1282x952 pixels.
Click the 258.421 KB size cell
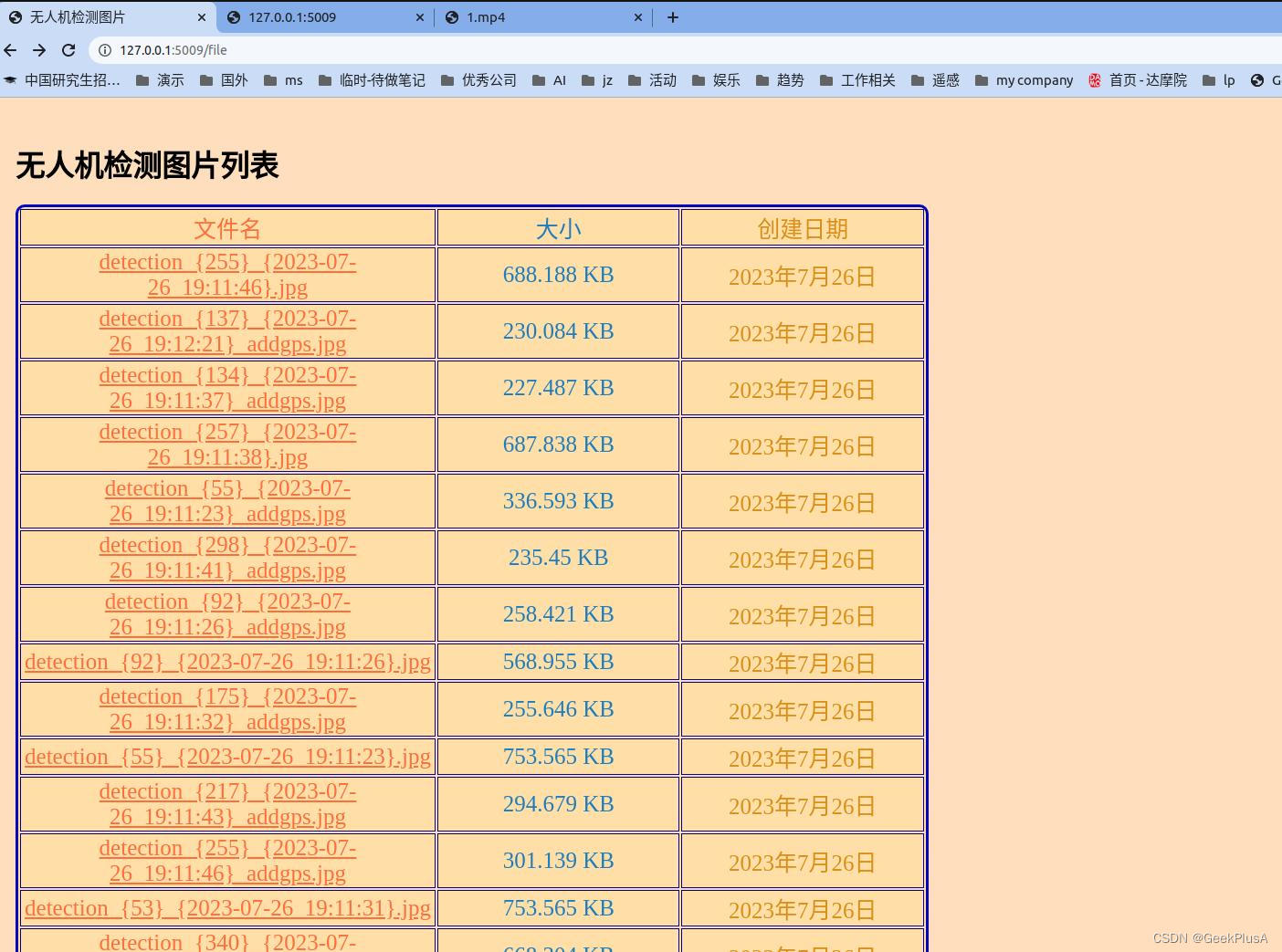[558, 614]
